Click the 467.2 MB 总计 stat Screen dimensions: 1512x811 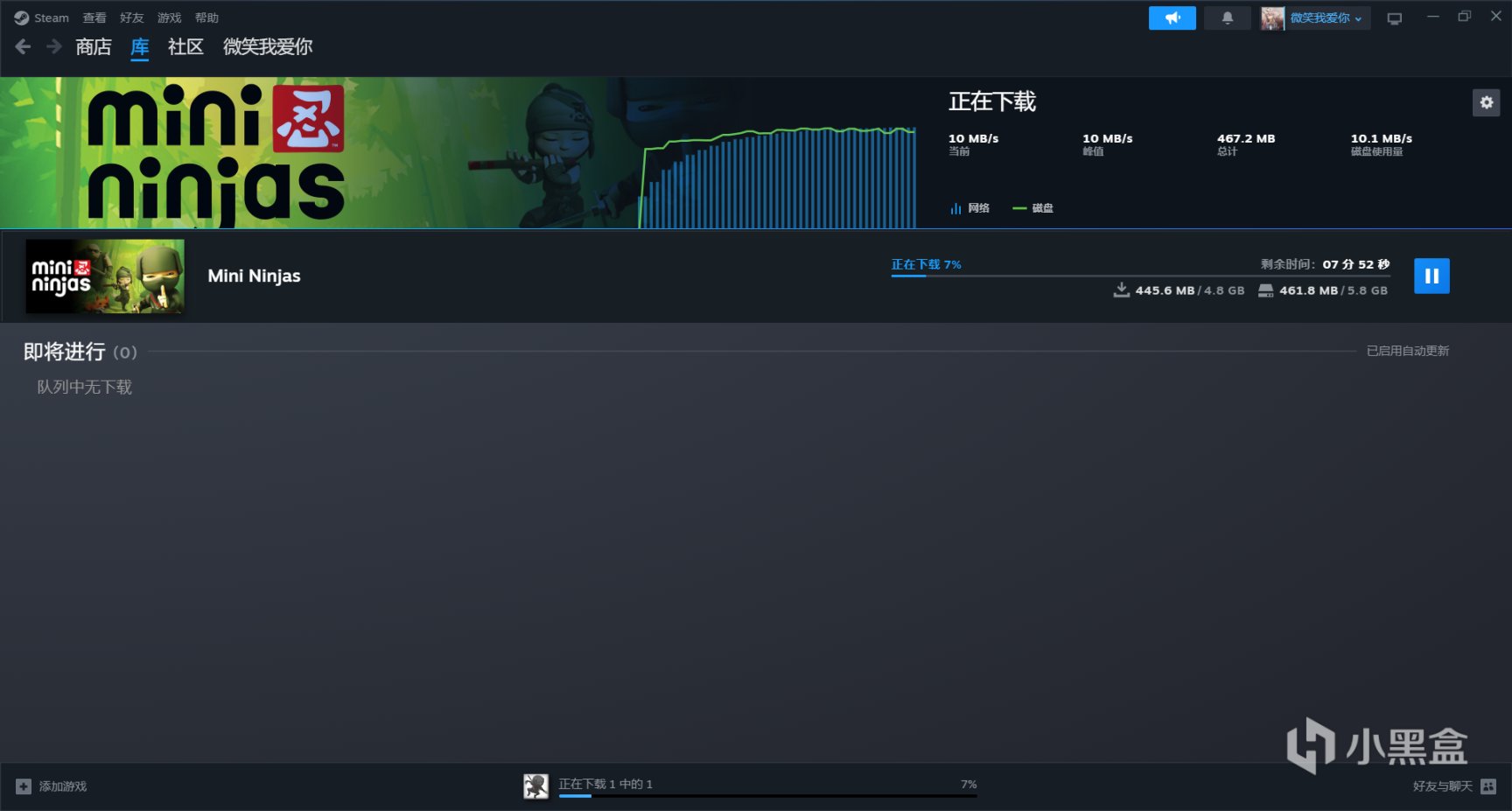(x=1246, y=144)
